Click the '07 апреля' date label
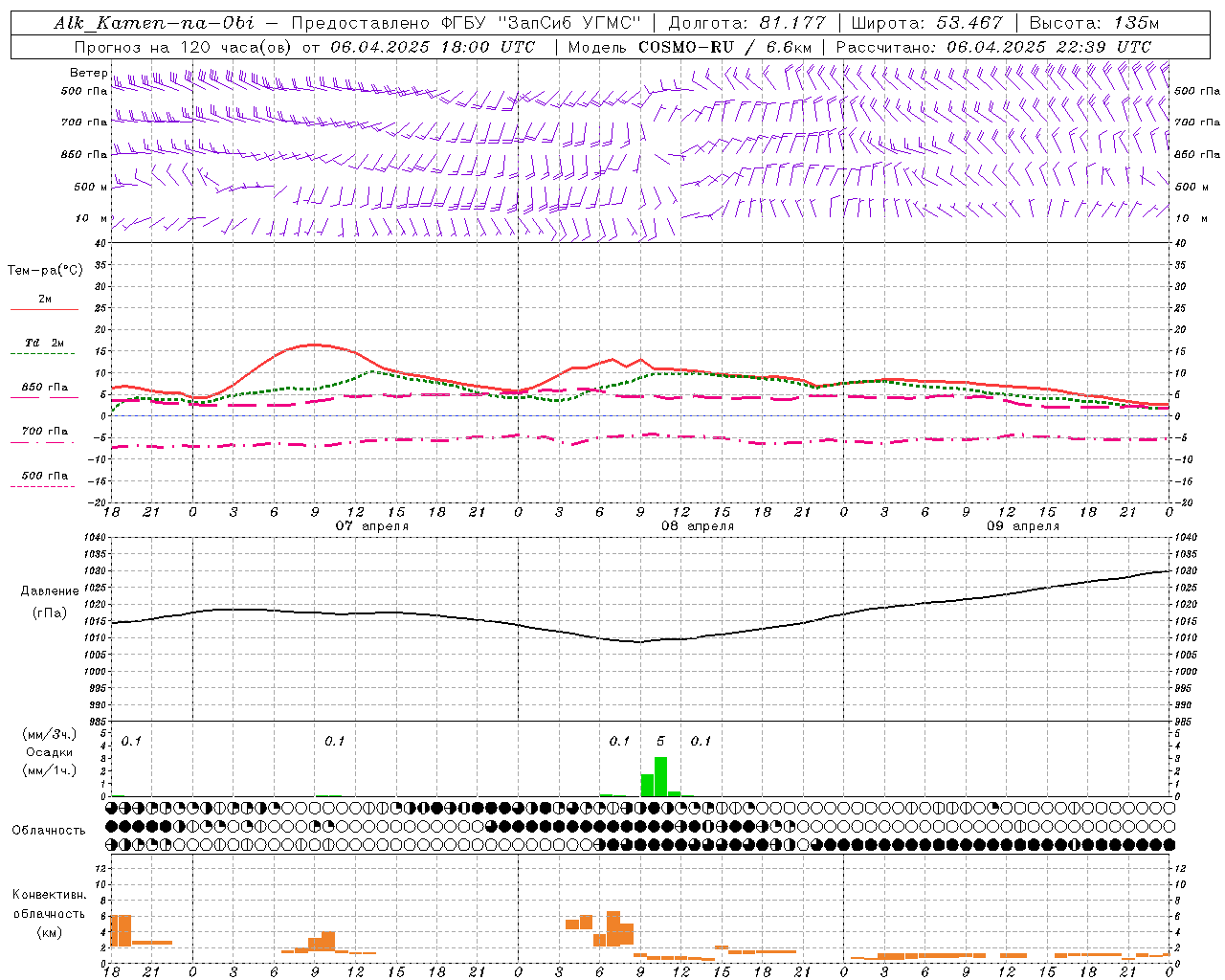Viewport: 1225px width, 980px height. coord(371,525)
